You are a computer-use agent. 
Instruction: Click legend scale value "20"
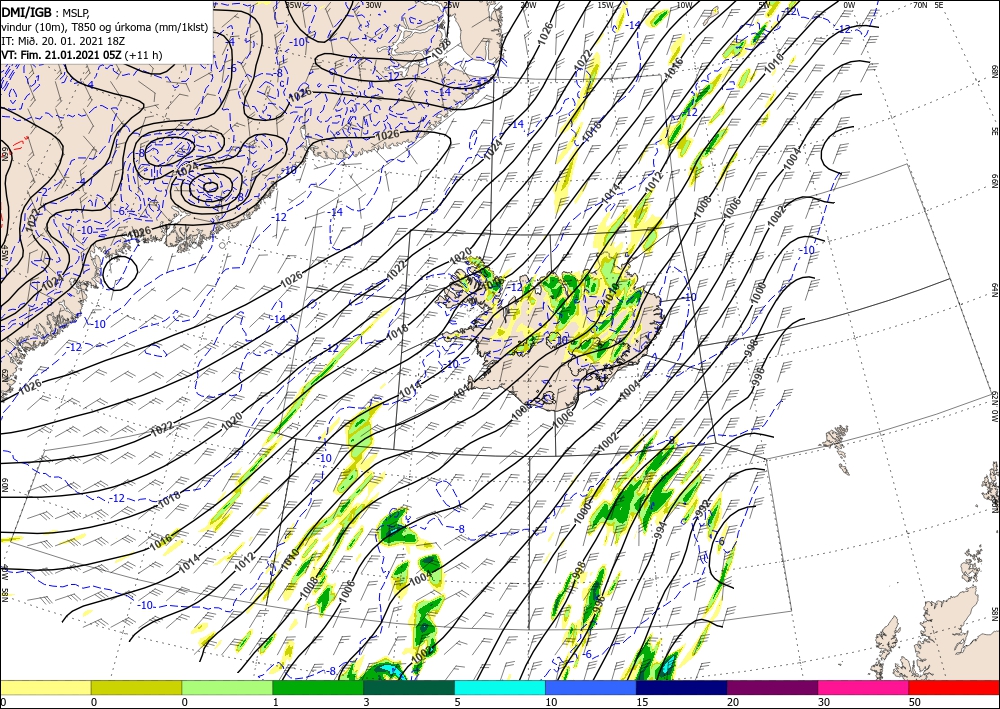(x=732, y=702)
